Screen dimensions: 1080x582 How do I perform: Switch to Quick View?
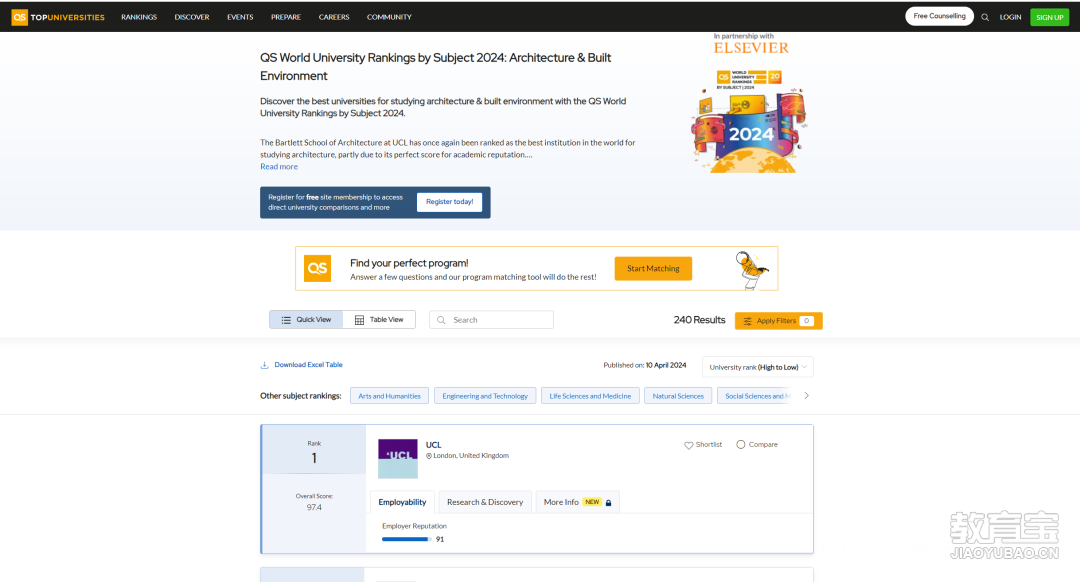click(x=306, y=320)
